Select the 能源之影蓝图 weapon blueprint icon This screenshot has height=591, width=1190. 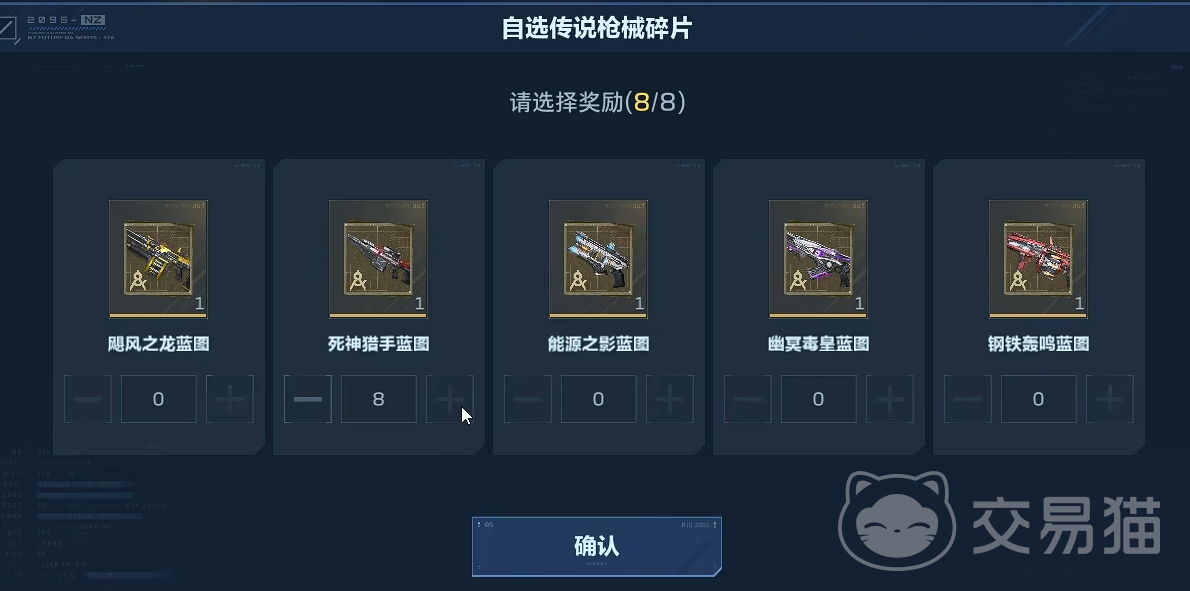click(598, 259)
